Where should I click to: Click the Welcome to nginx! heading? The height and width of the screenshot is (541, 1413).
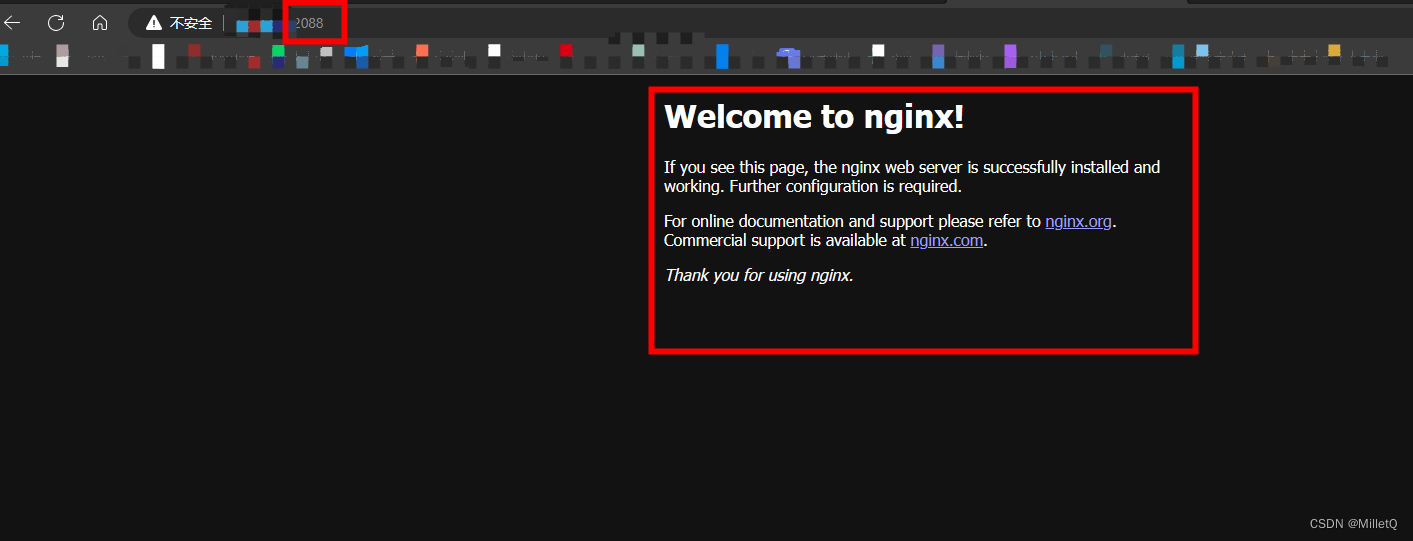coord(814,117)
